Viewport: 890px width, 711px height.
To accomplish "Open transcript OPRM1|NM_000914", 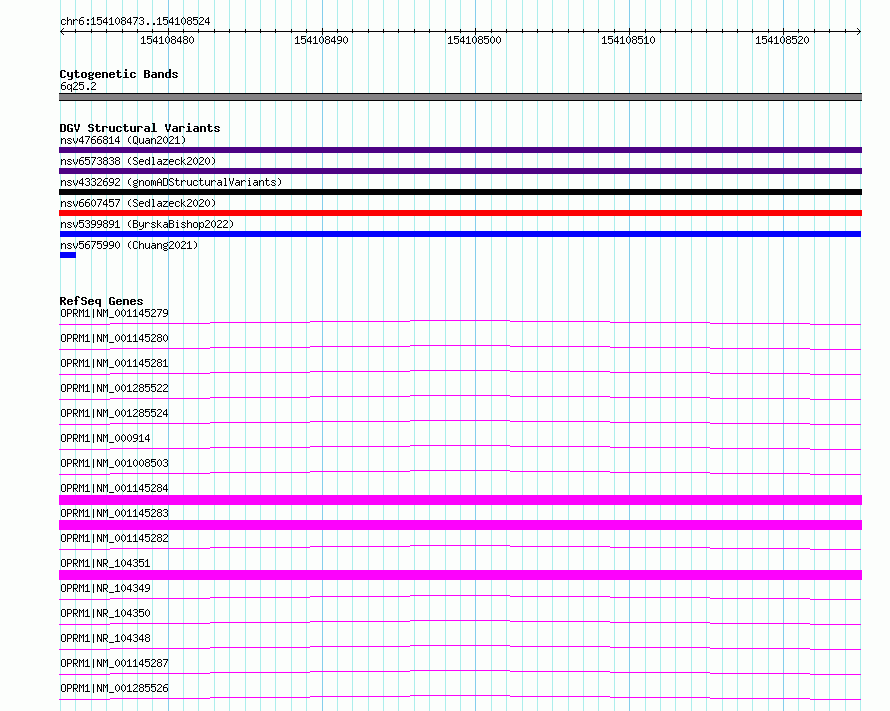I will click(x=105, y=438).
